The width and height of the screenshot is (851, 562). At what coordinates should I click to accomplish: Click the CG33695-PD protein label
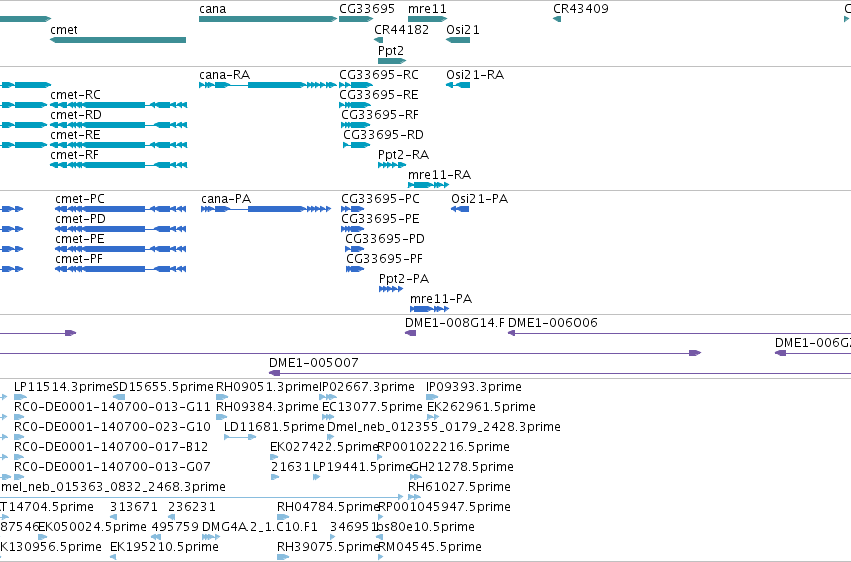point(385,239)
